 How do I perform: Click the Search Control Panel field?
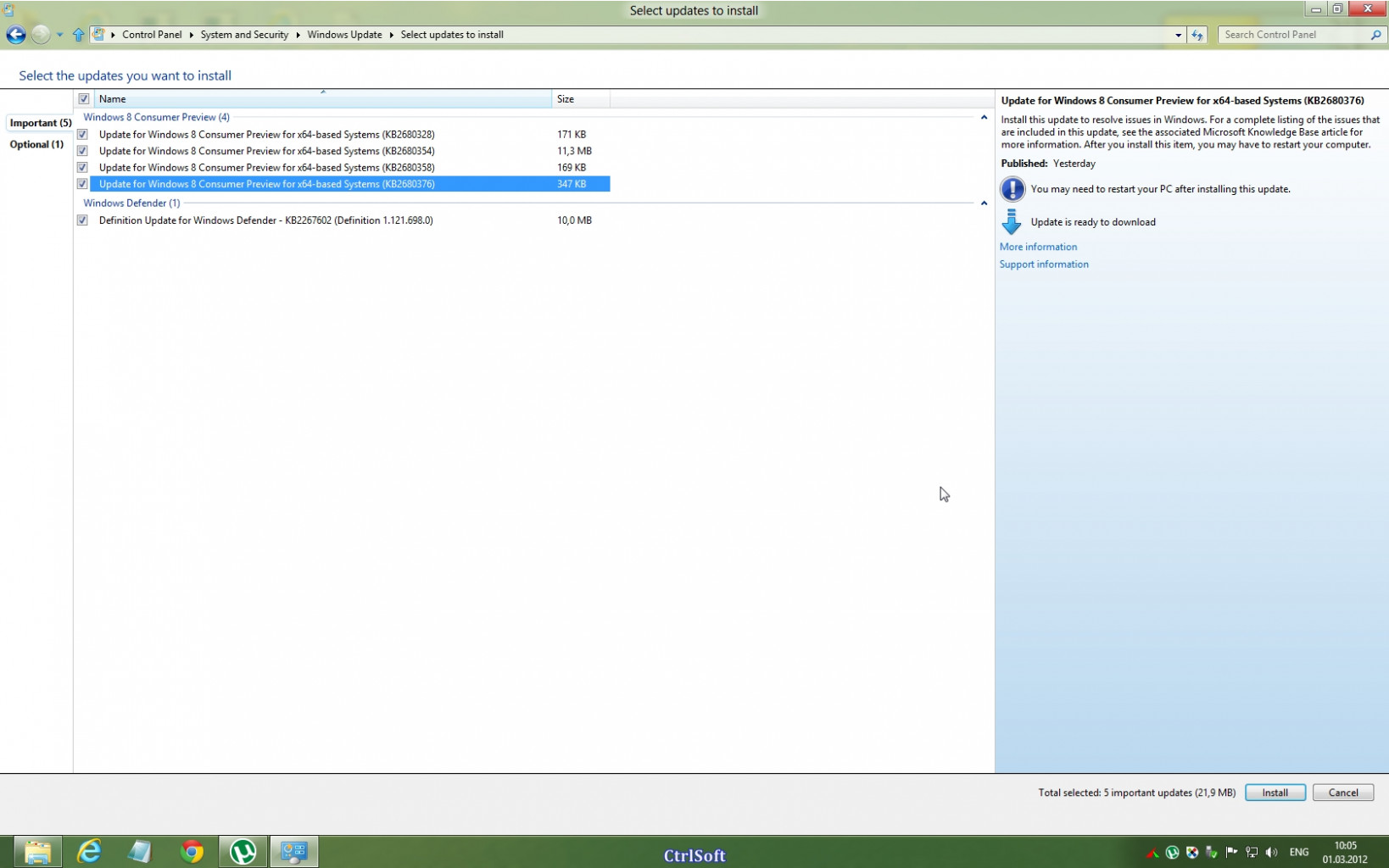pyautogui.click(x=1293, y=35)
